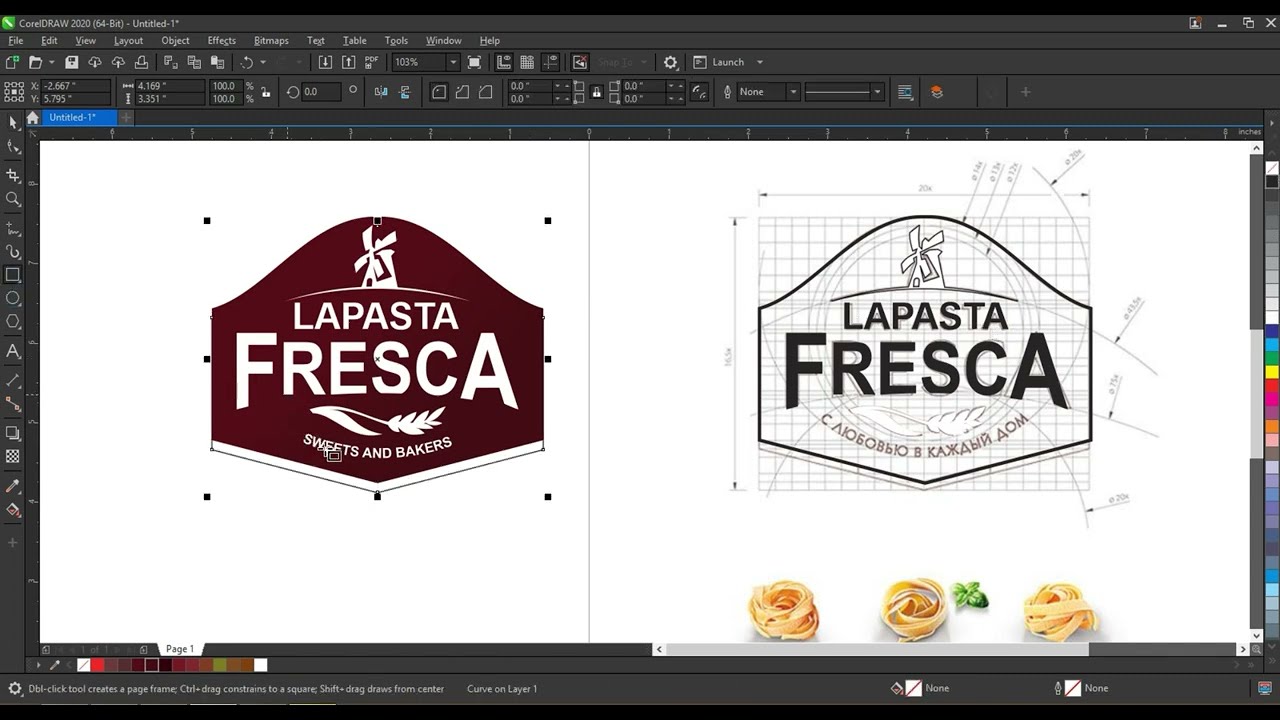
Task: Pick the Color Eyedropper tool
Action: click(13, 486)
